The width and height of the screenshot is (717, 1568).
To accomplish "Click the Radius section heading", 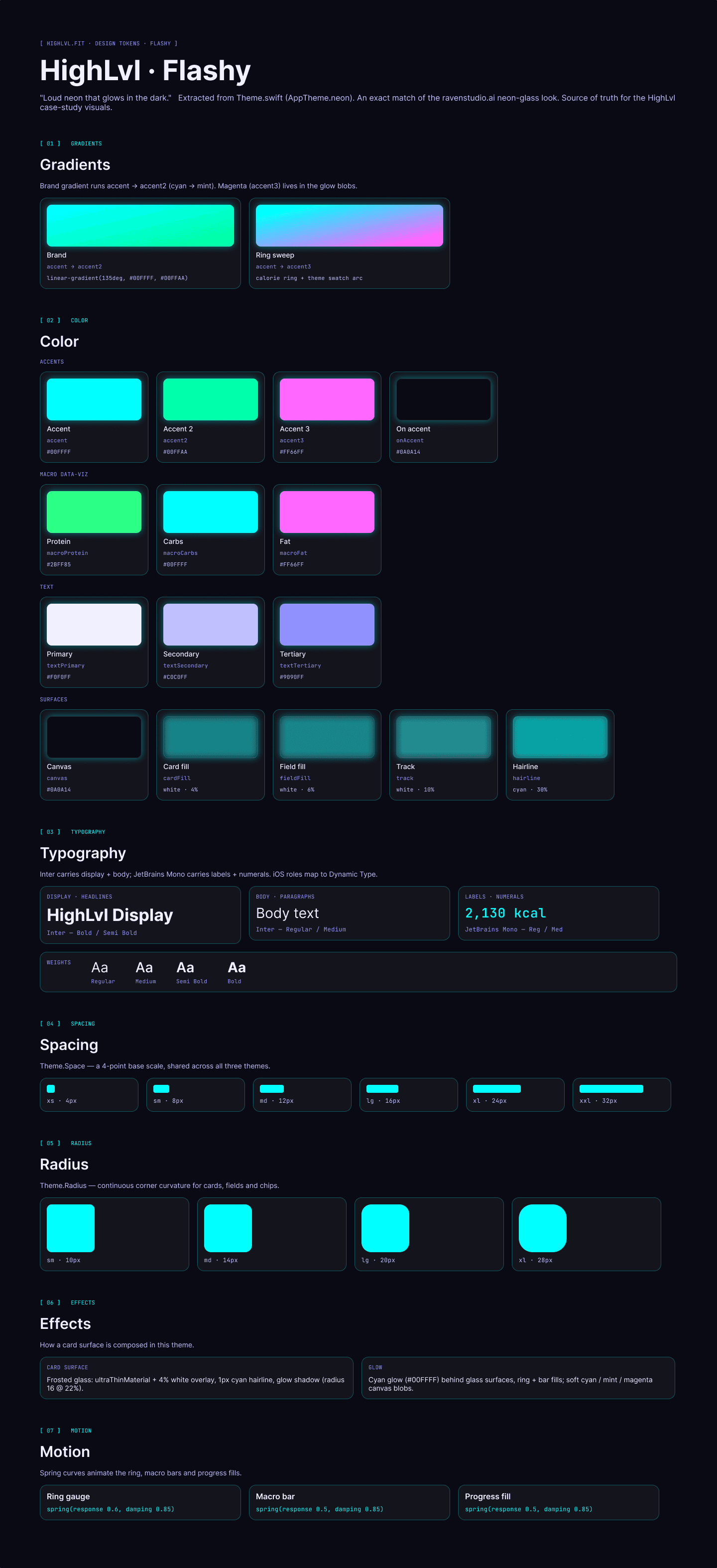I will point(64,1165).
